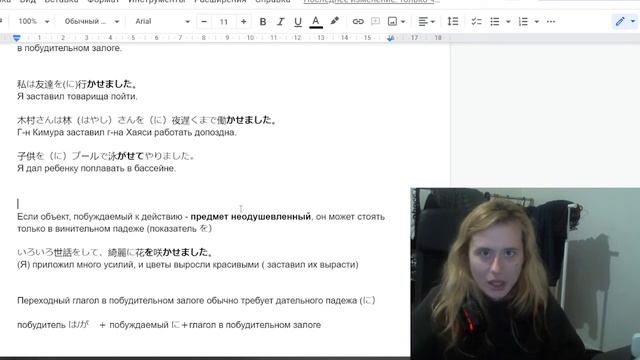Click bold text 'предмет неодушевленный'
The width and height of the screenshot is (640, 360).
pyautogui.click(x=251, y=217)
